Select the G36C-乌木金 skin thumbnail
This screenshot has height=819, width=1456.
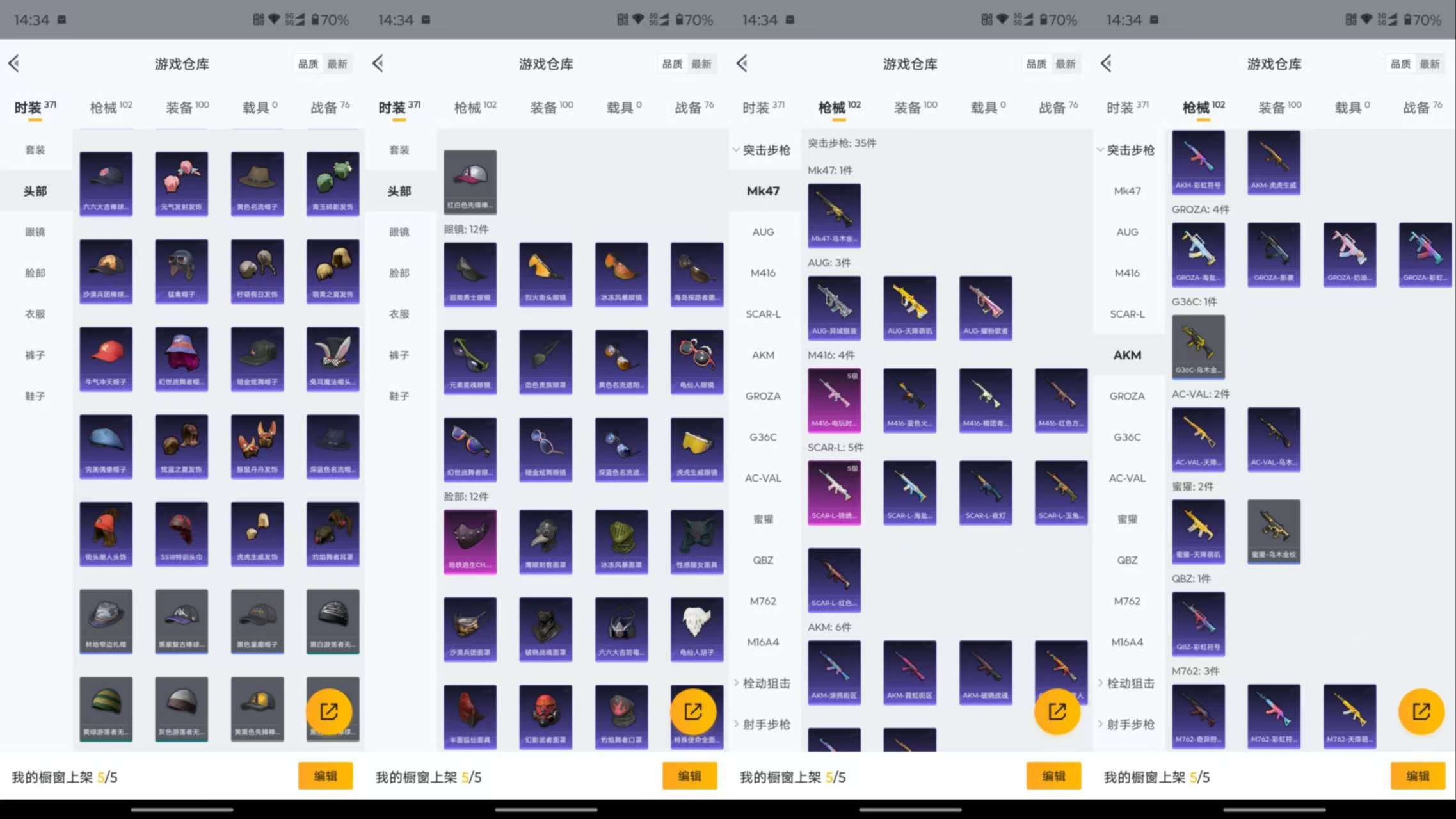[x=1198, y=346]
